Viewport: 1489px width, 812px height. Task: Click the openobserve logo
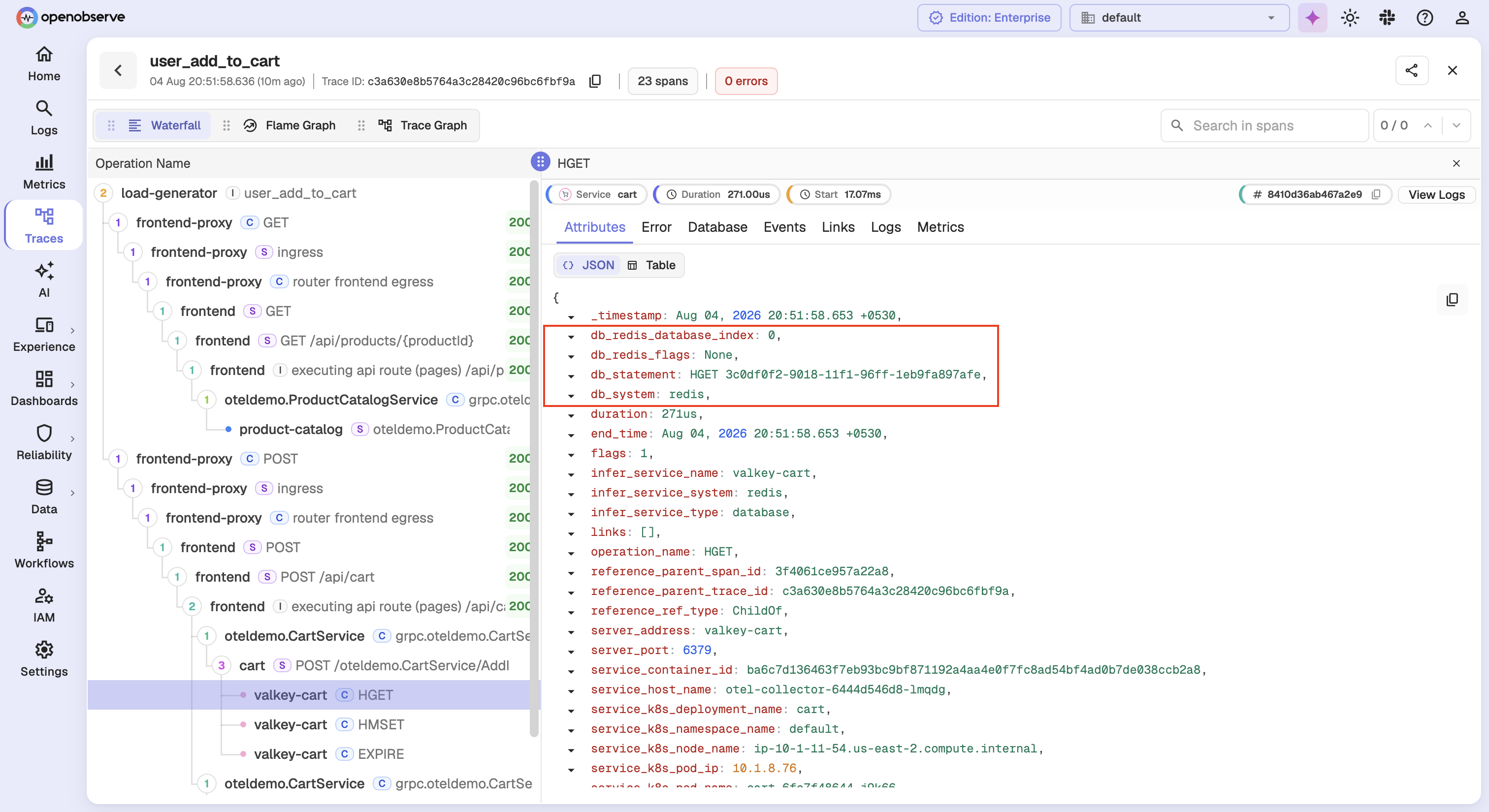pos(70,17)
